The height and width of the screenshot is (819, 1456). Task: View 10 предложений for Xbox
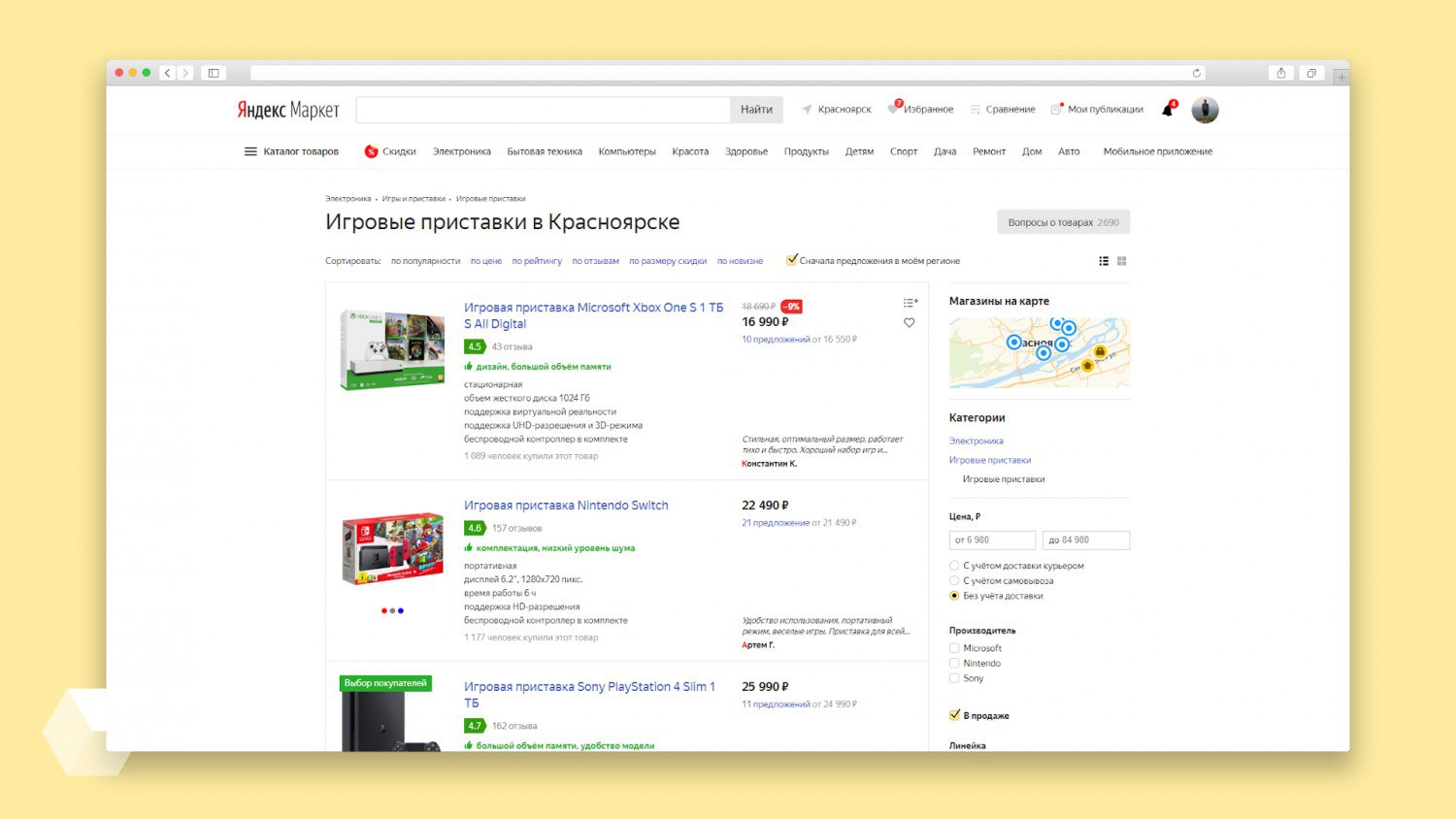(776, 340)
